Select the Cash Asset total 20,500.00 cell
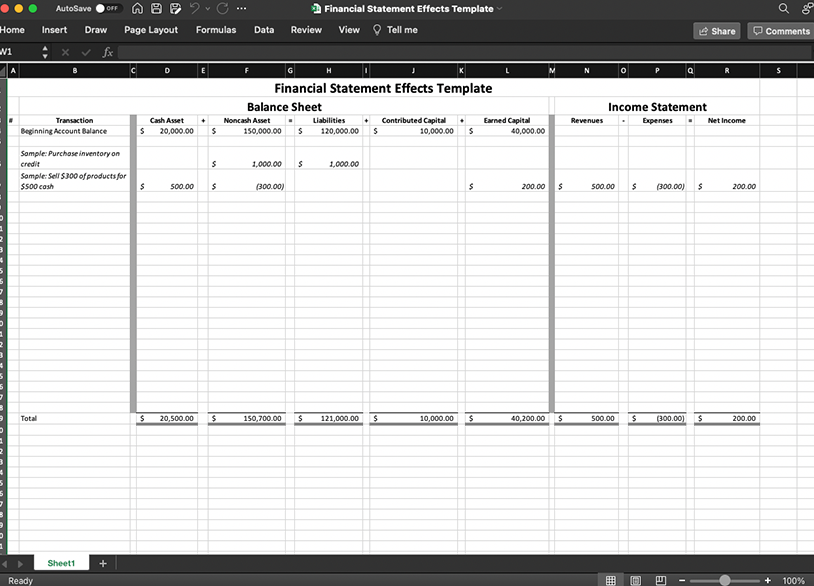Image resolution: width=814 pixels, height=586 pixels. [167, 418]
